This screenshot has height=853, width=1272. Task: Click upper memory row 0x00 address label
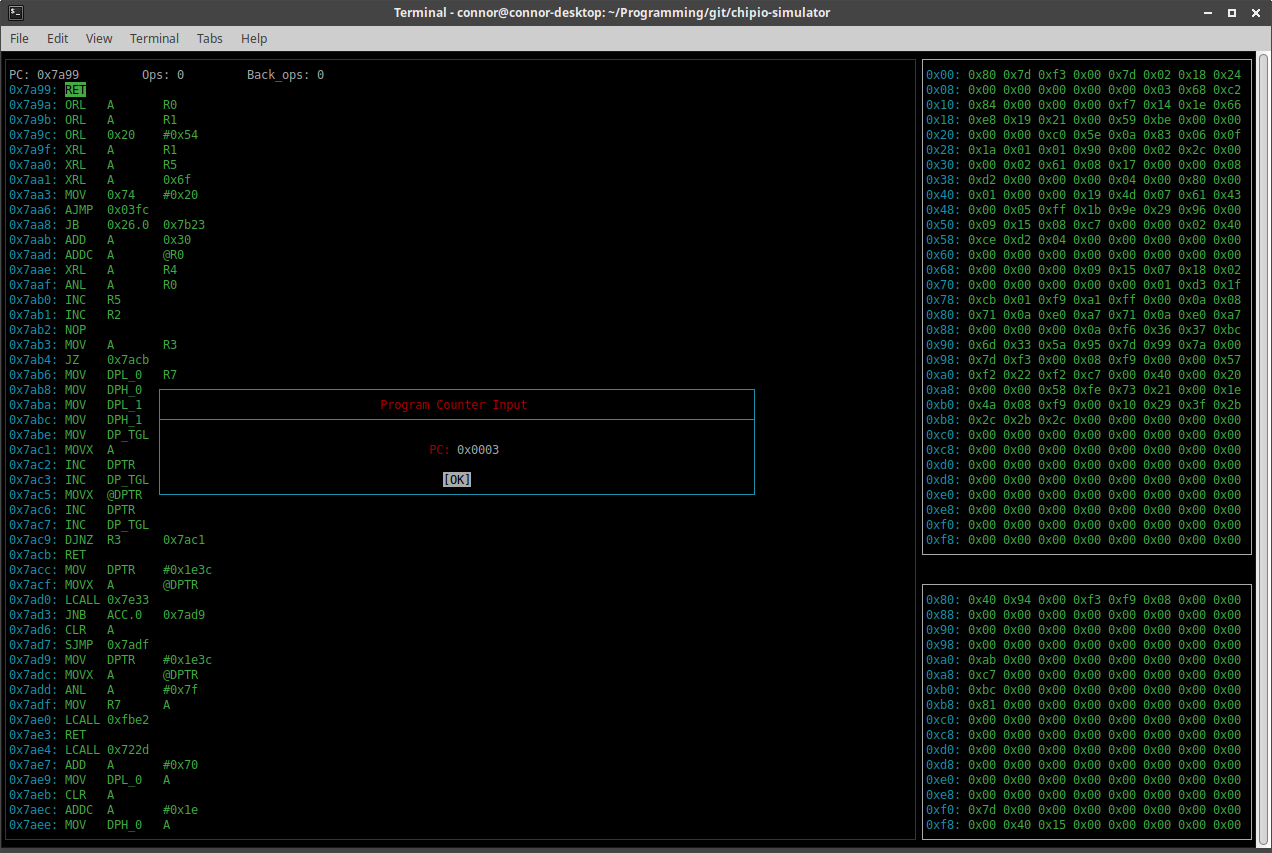tap(943, 75)
